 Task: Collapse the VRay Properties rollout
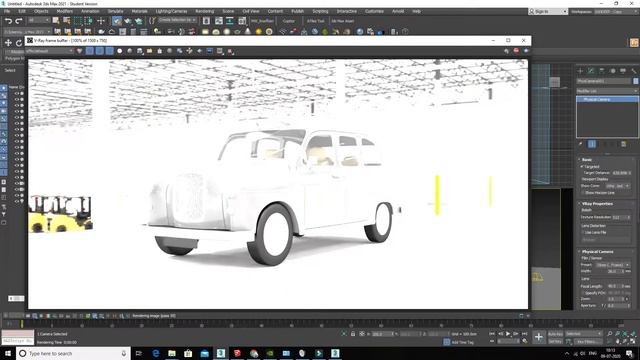coord(597,203)
